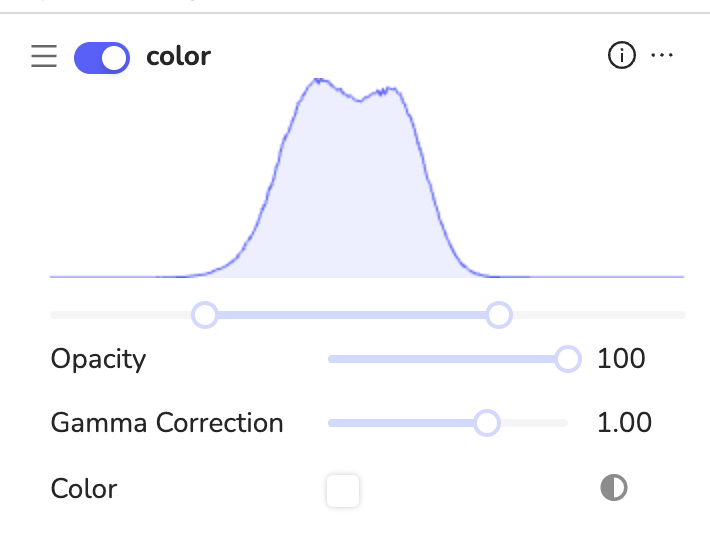The image size is (710, 544).
Task: Click the Gamma Correction slider handle
Action: coord(487,423)
